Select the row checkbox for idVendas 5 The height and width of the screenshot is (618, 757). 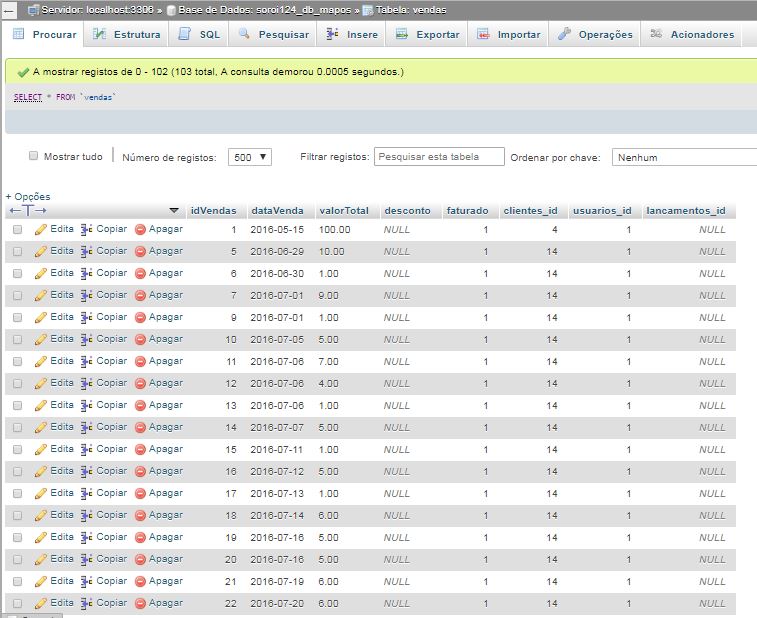click(x=17, y=252)
